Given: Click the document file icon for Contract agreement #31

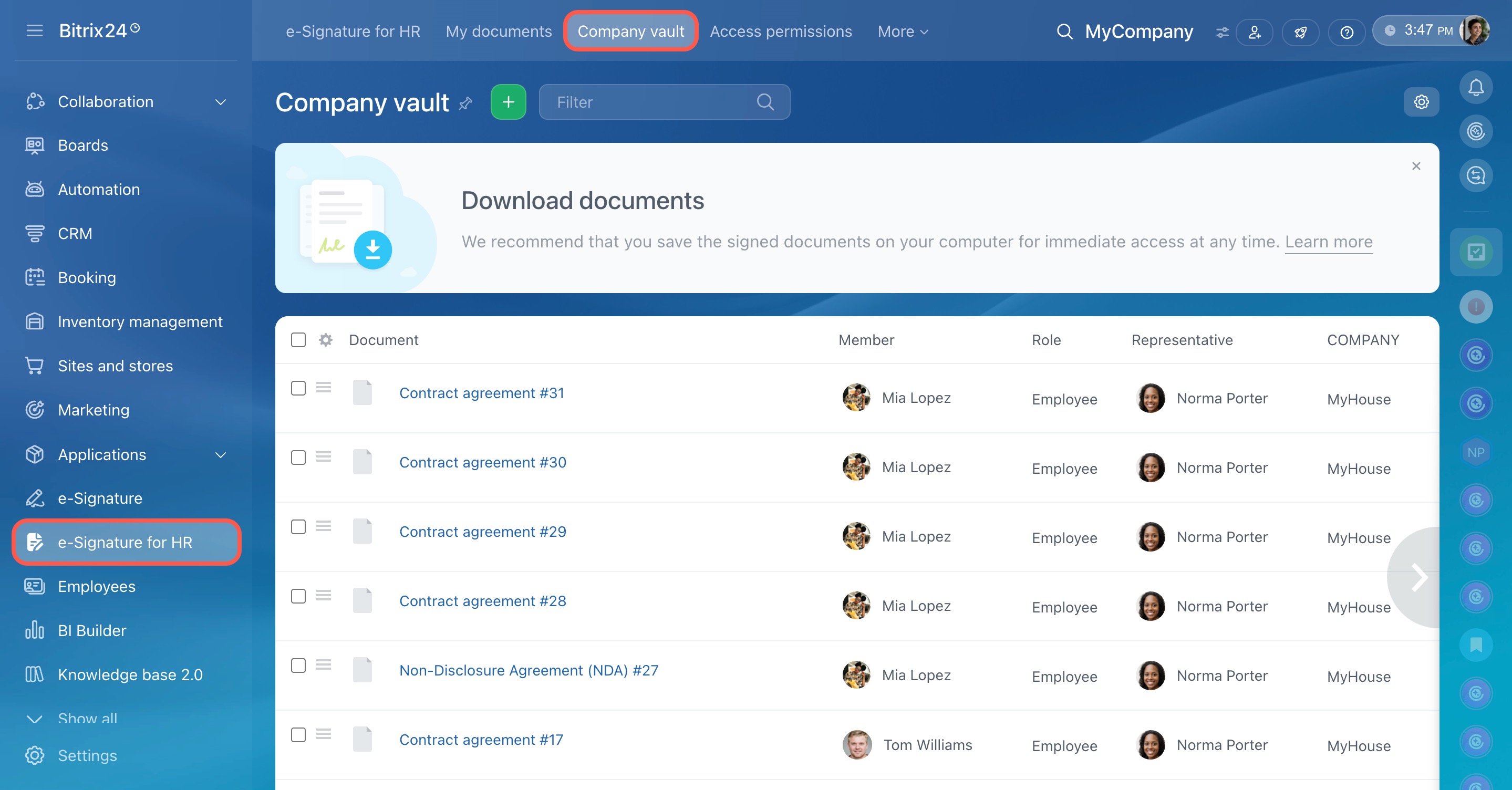Looking at the screenshot, I should click(x=362, y=392).
